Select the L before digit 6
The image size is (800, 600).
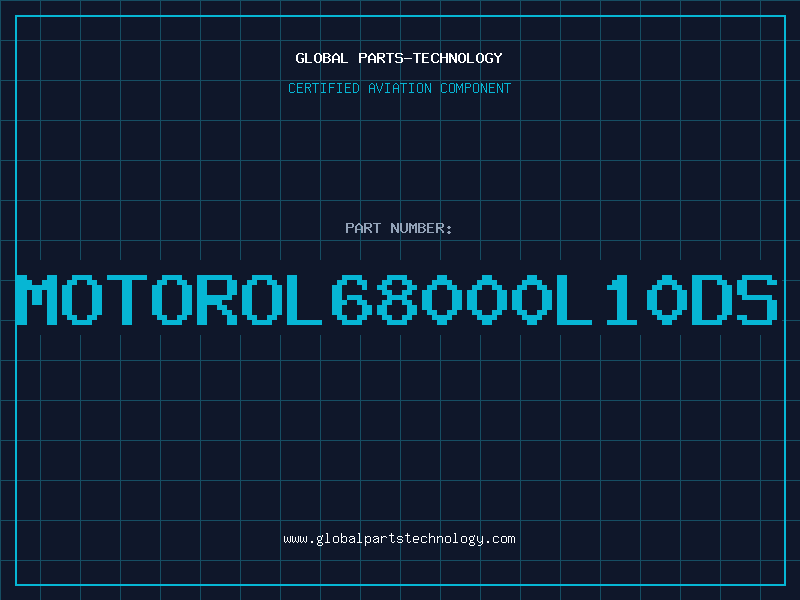305,300
